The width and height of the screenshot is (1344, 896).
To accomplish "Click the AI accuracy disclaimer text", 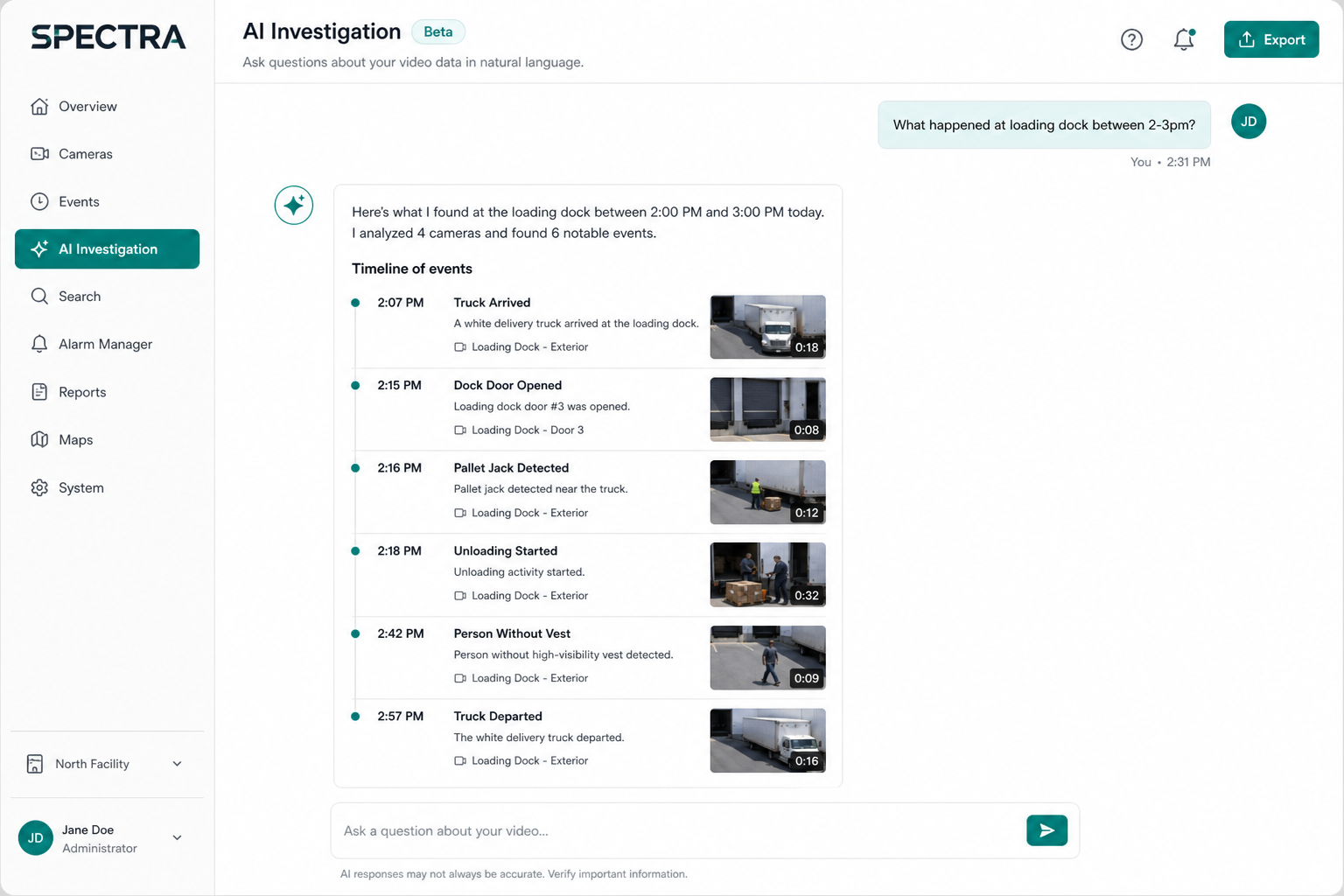I will [x=514, y=874].
